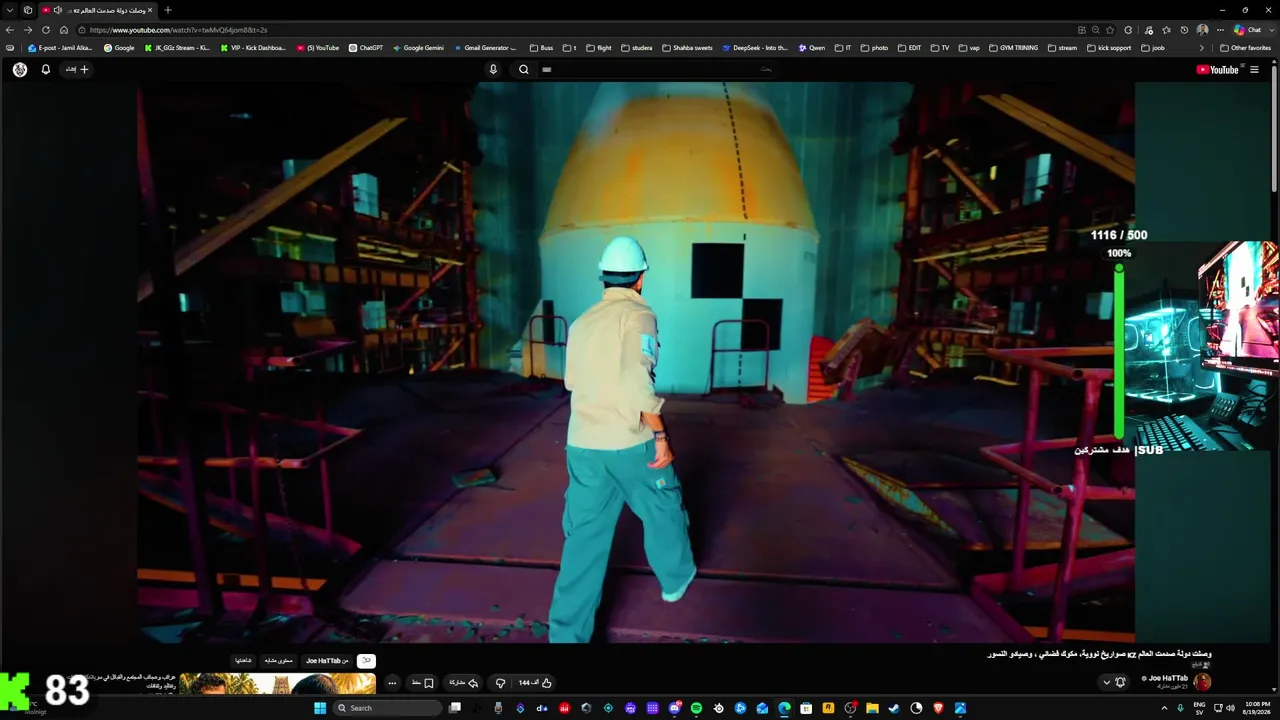1280x720 pixels.
Task: Open the DeepSeek bookmark
Action: [756, 48]
